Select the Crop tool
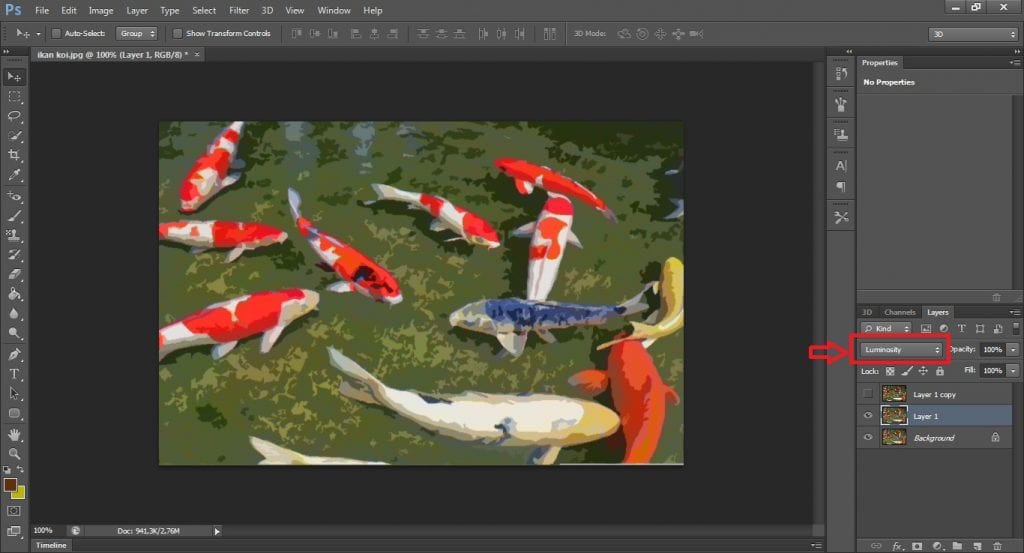The image size is (1024, 553). coord(15,156)
